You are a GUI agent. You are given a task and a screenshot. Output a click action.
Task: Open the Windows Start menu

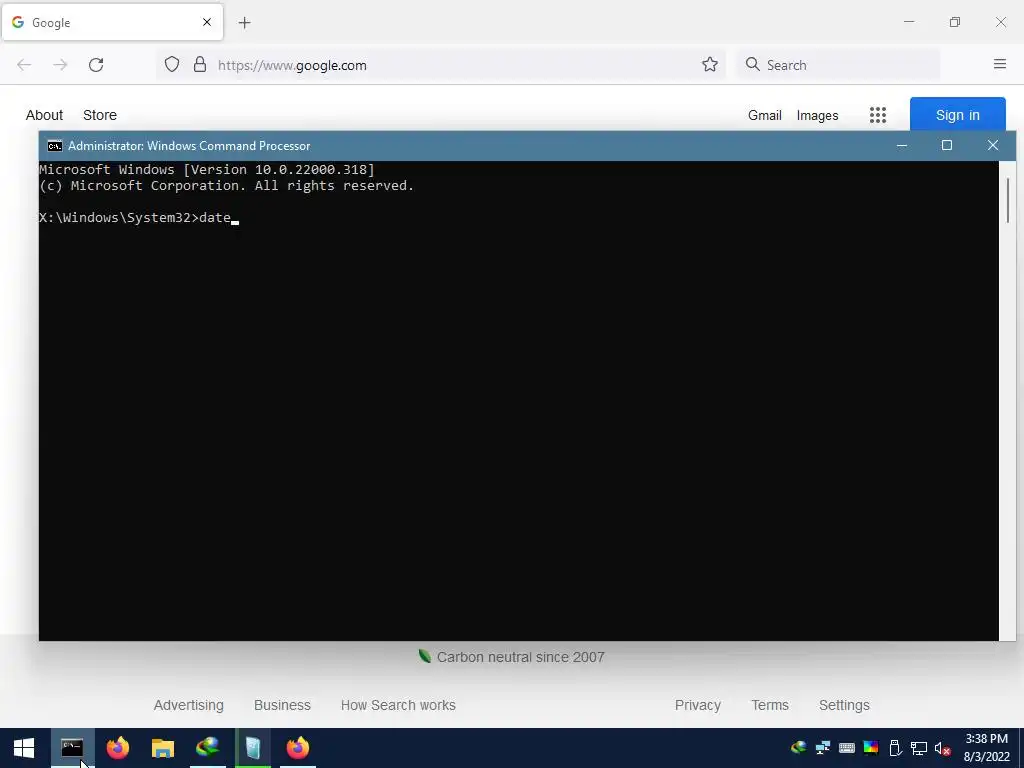[24, 748]
